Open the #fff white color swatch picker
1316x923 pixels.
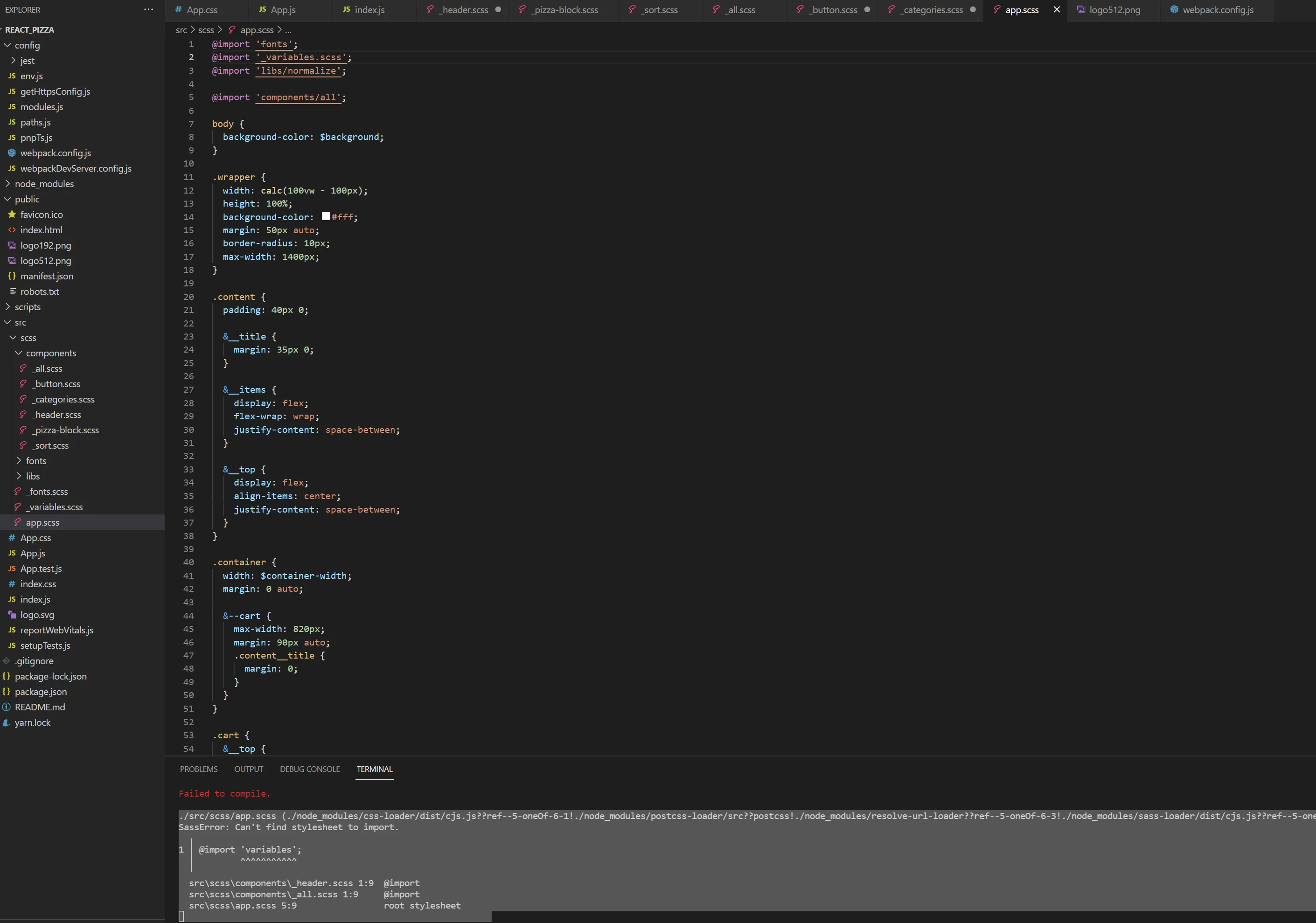click(x=326, y=216)
